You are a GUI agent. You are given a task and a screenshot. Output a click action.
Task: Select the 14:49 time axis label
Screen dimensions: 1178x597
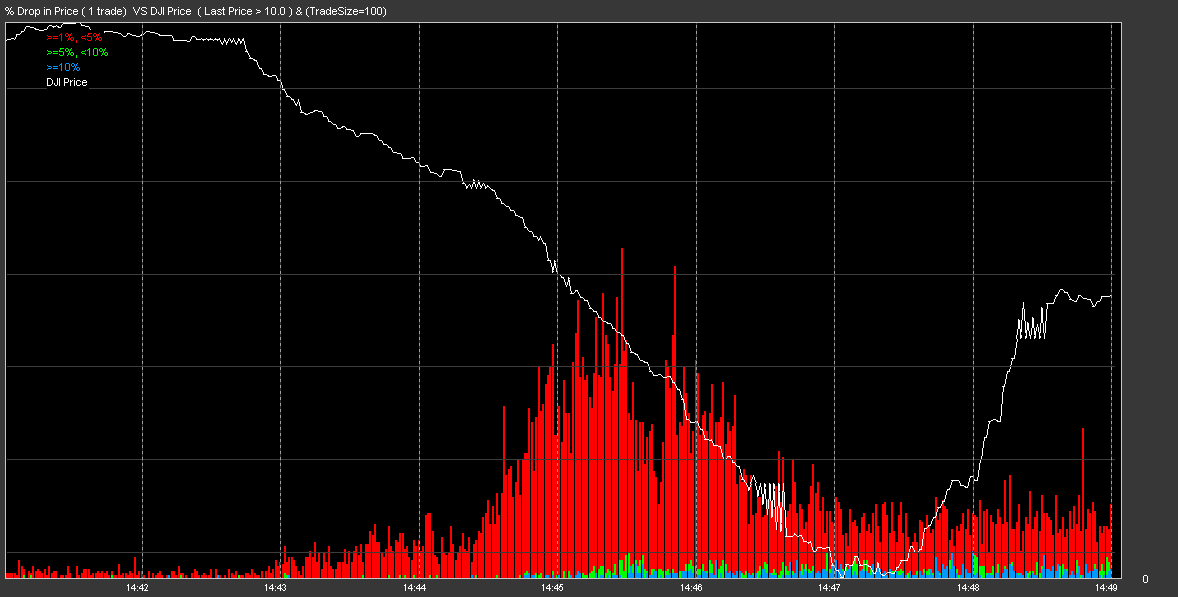click(x=1105, y=588)
